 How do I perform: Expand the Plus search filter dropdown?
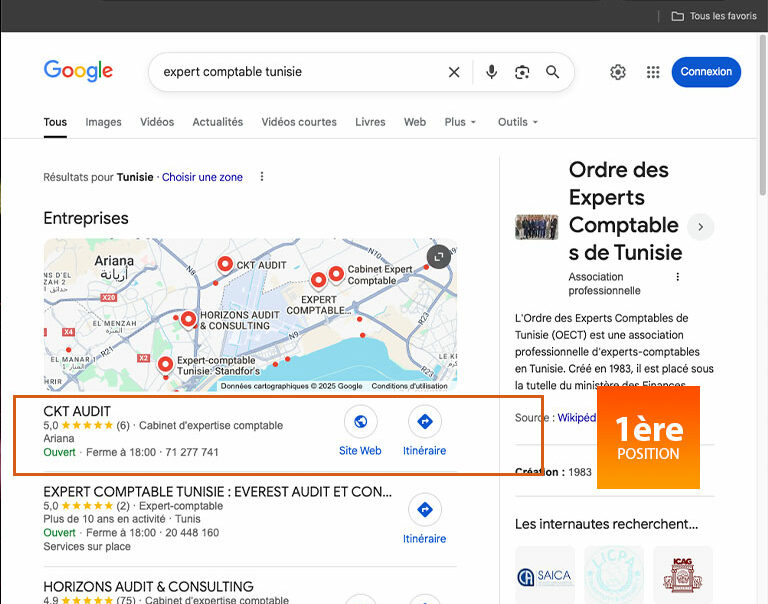[x=460, y=122]
